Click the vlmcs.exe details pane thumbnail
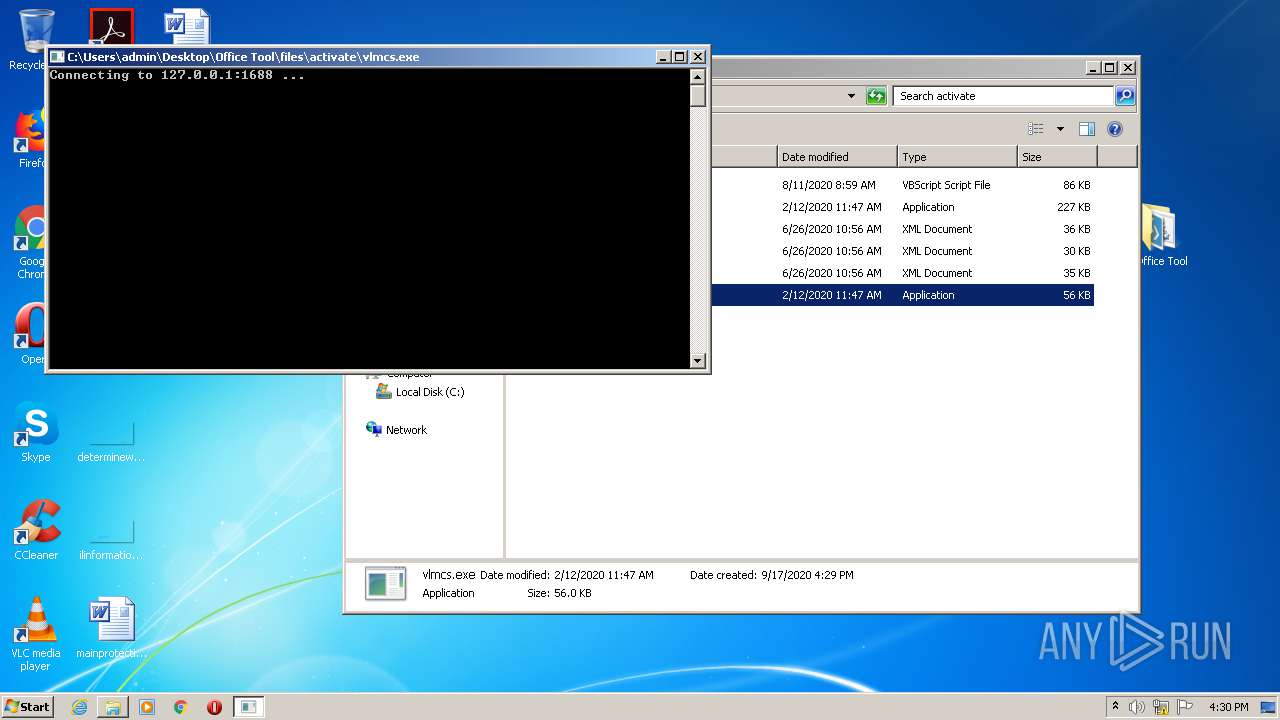Image resolution: width=1280 pixels, height=720 pixels. pos(386,583)
